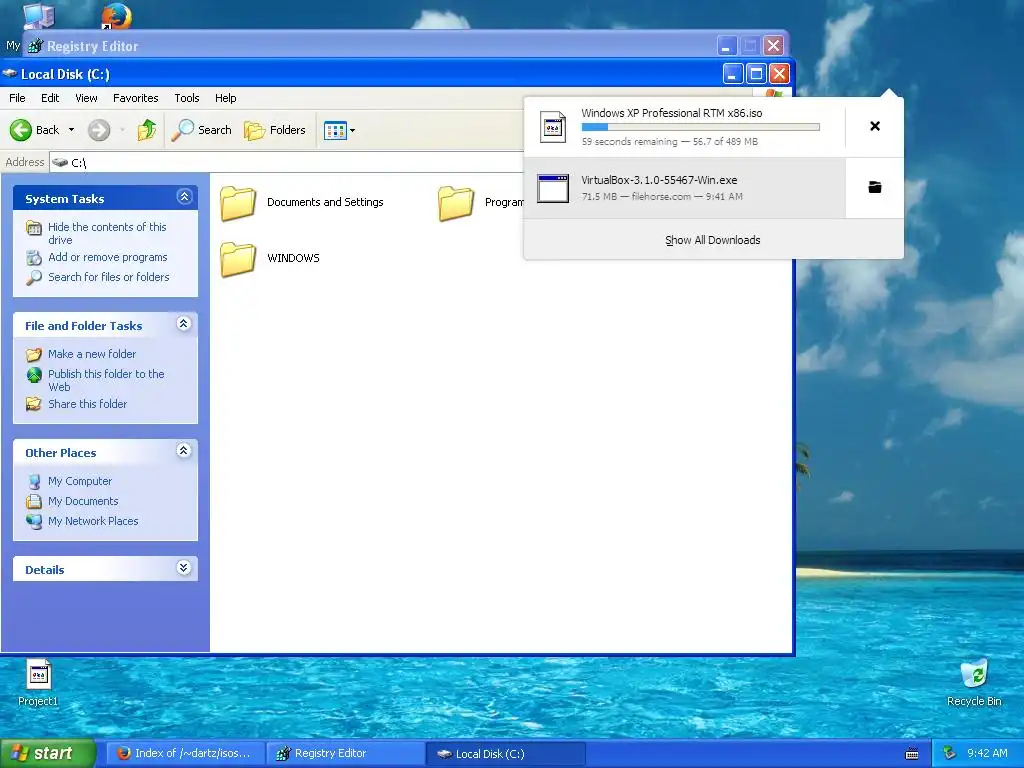Screen dimensions: 1024x768
Task: Click the iso download progress bar
Action: (x=701, y=127)
